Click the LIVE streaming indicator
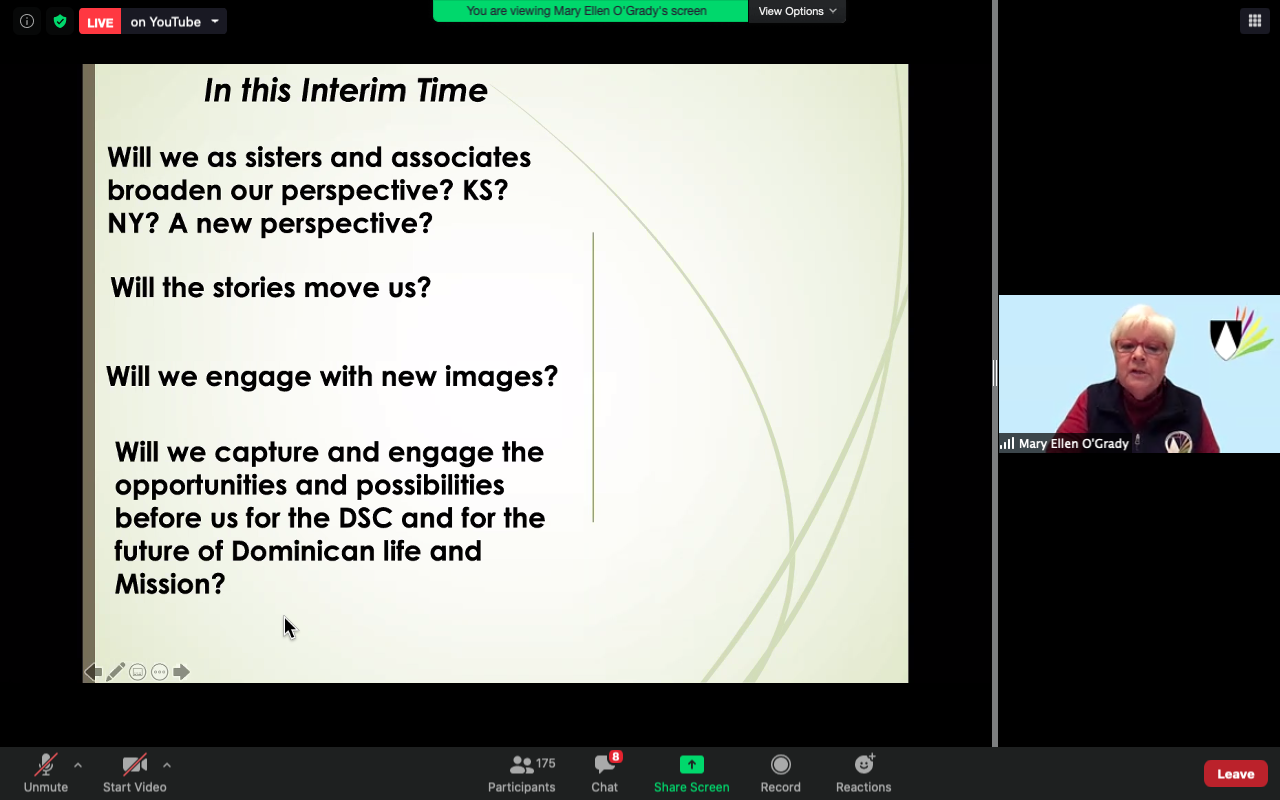This screenshot has width=1280, height=800. 100,22
